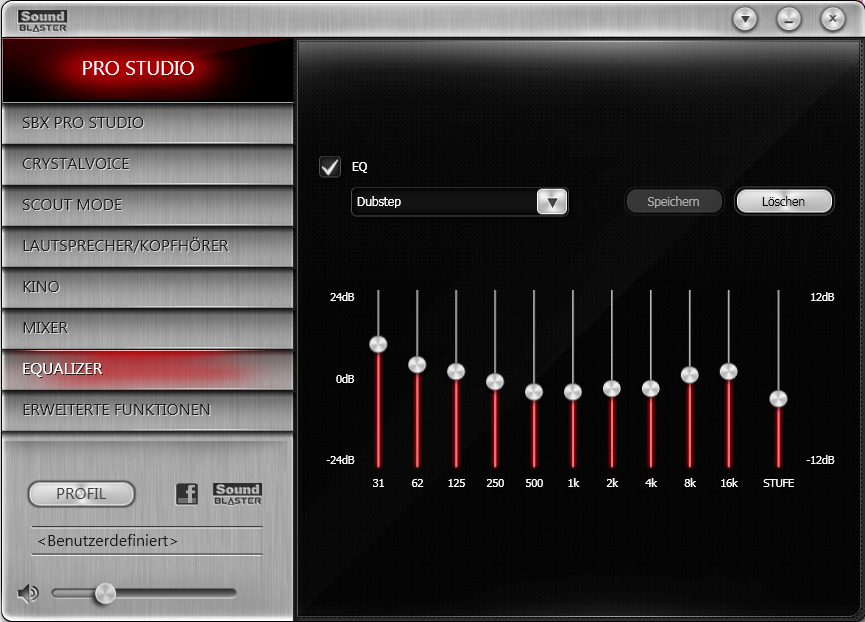Click the 16k band slider knob
Screen dimensions: 865x622
pyautogui.click(x=729, y=372)
